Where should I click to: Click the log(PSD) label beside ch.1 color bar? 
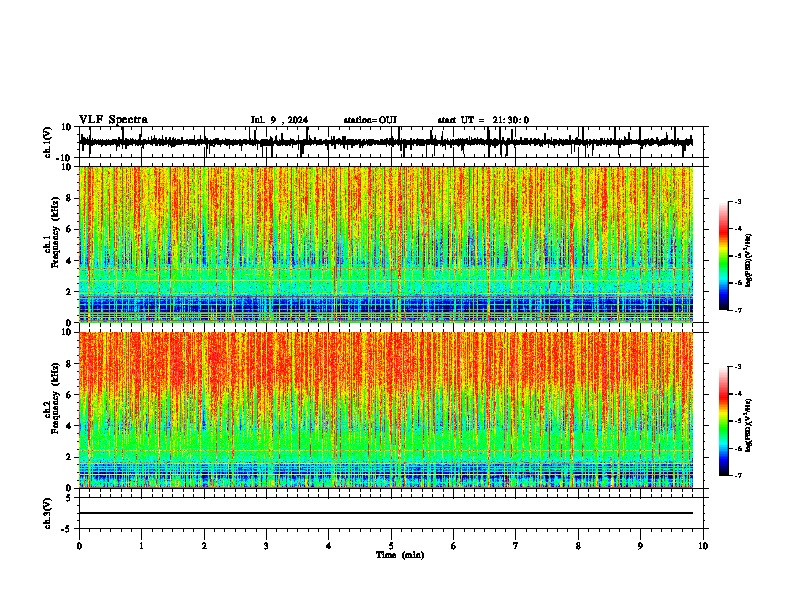pyautogui.click(x=749, y=261)
